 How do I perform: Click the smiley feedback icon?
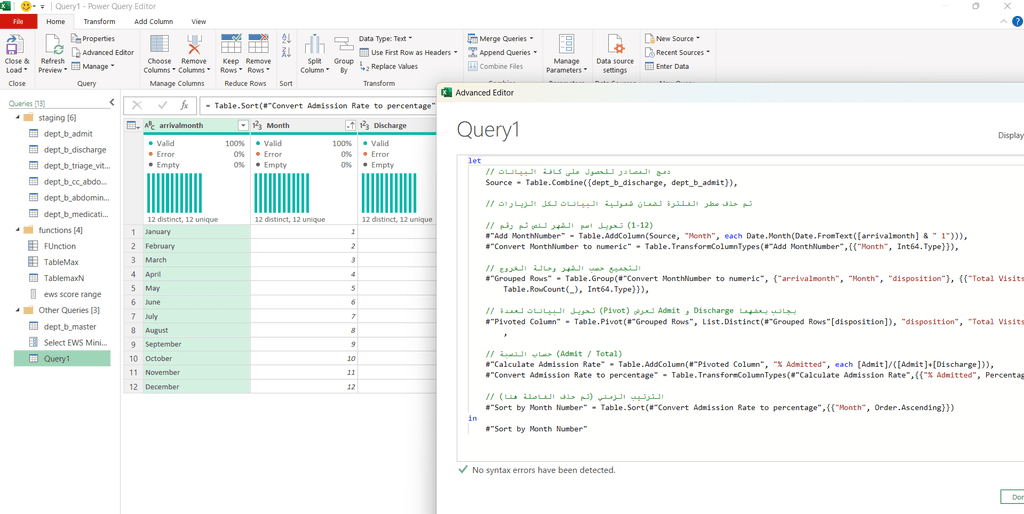[27, 6]
